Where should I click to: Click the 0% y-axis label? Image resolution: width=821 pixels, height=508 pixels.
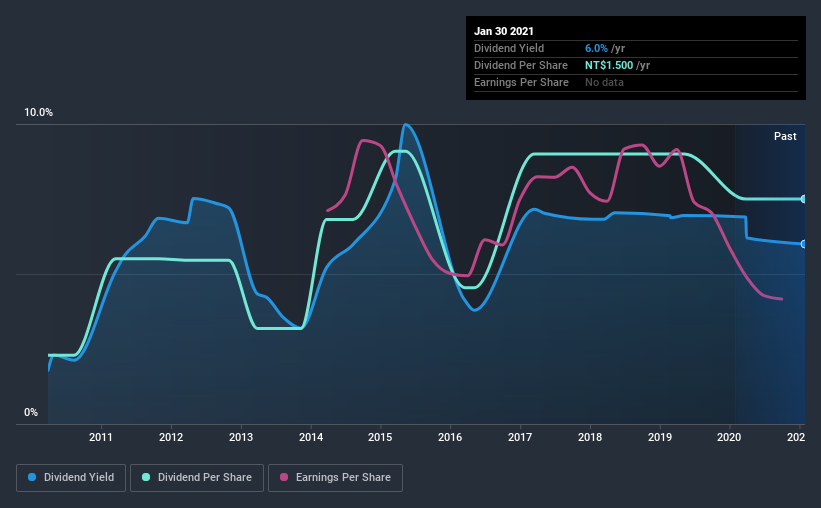tap(31, 413)
